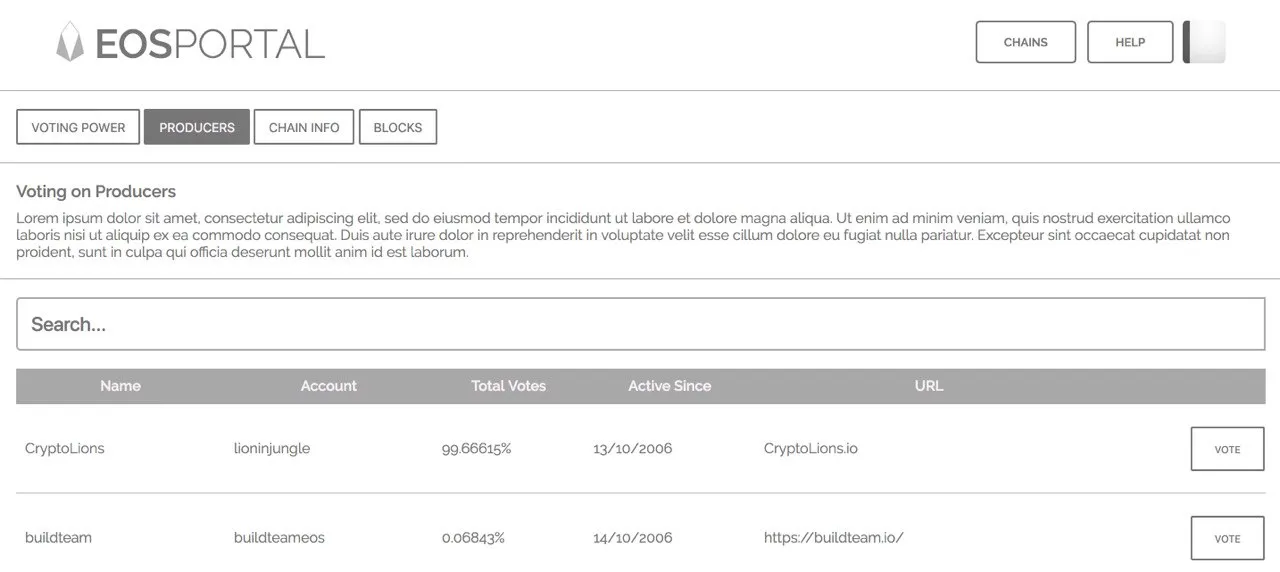Open the user avatar box in header
The image size is (1280, 572).
pos(1204,42)
